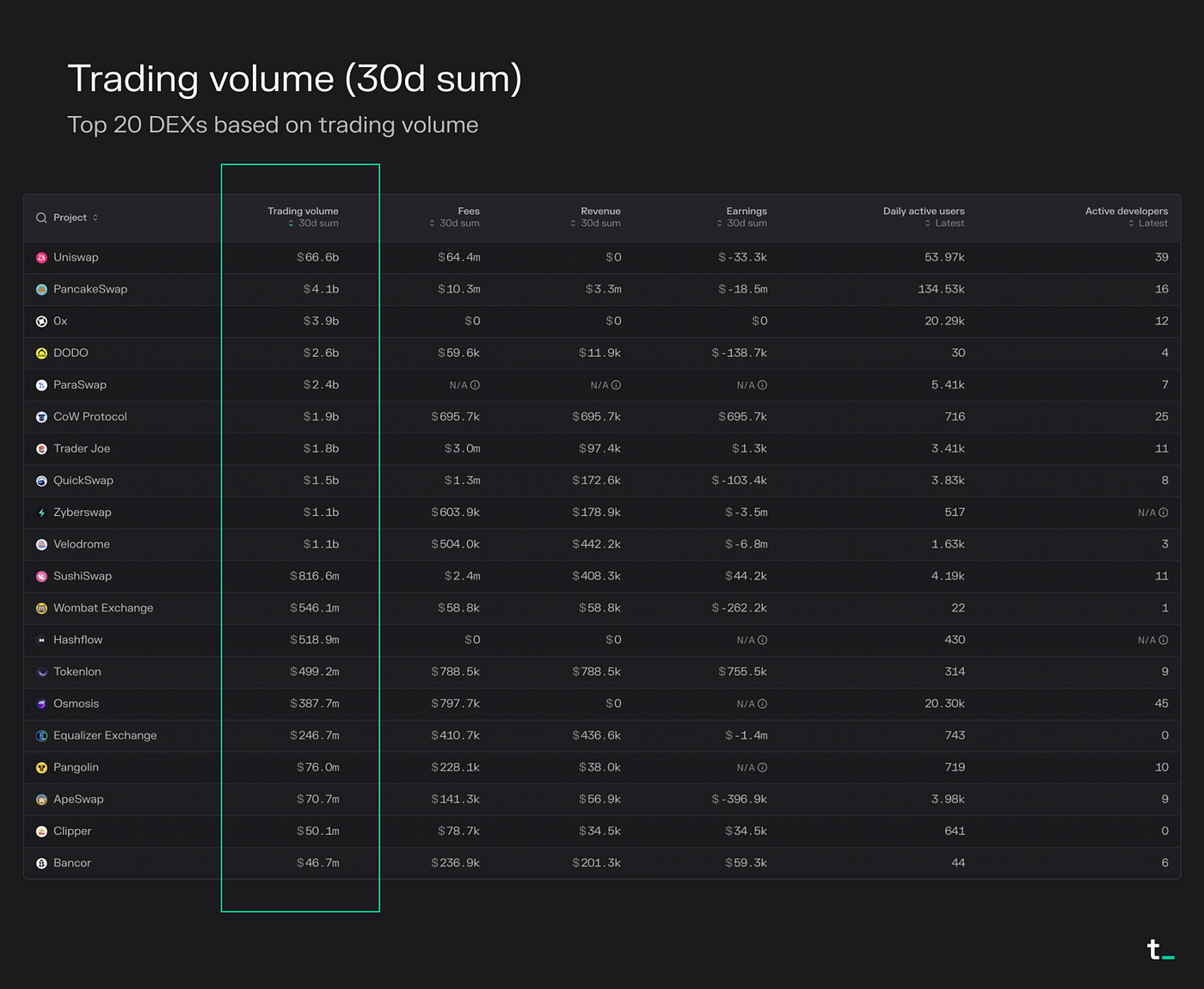Click the QuickSwap logo icon
This screenshot has width=1204, height=989.
(41, 481)
